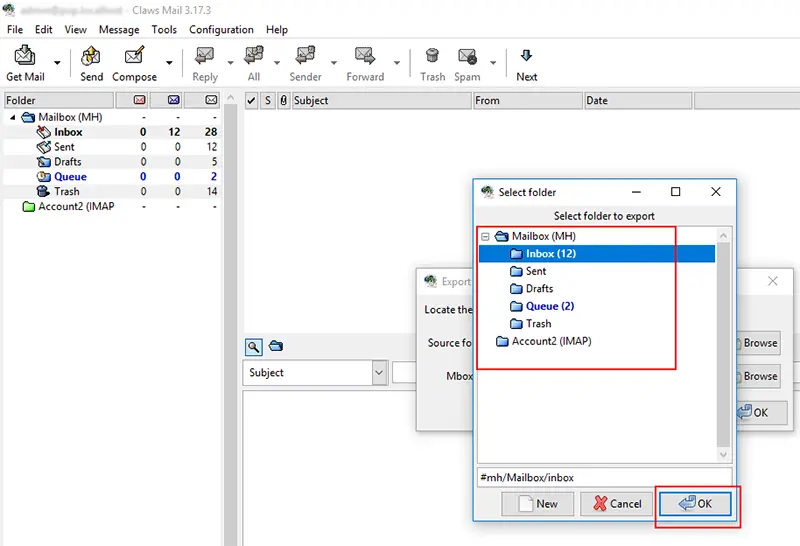
Task: Select Queue (2) in Select folder dialog
Action: coord(549,306)
